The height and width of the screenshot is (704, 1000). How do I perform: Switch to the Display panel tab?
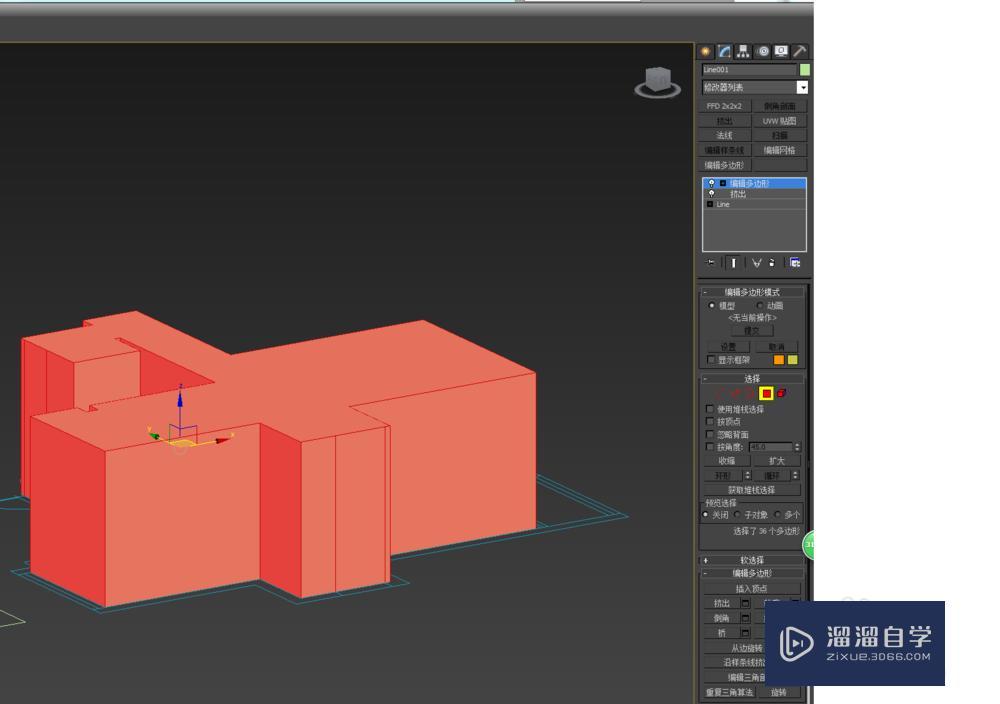[x=781, y=52]
